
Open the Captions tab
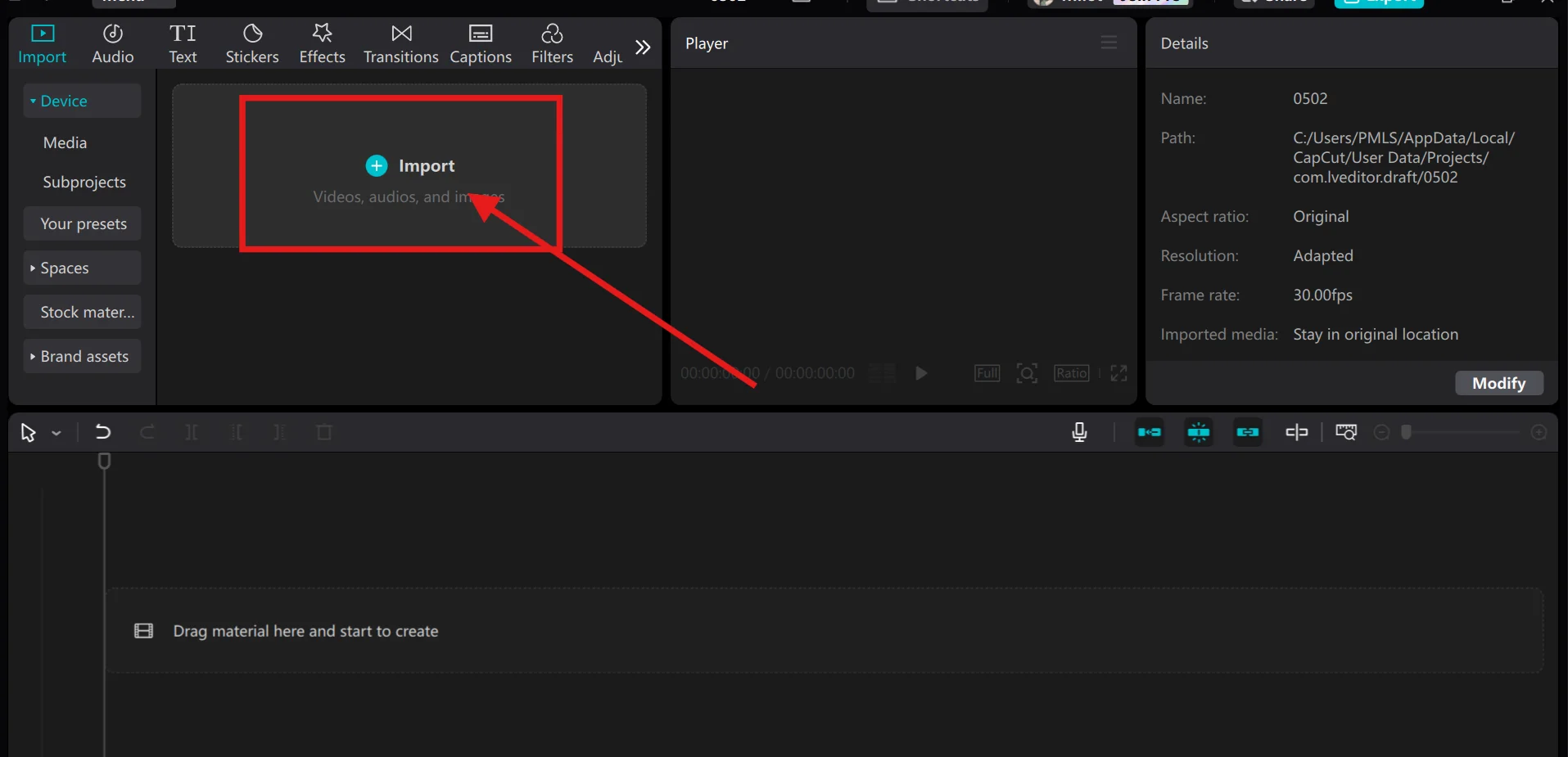click(x=481, y=44)
